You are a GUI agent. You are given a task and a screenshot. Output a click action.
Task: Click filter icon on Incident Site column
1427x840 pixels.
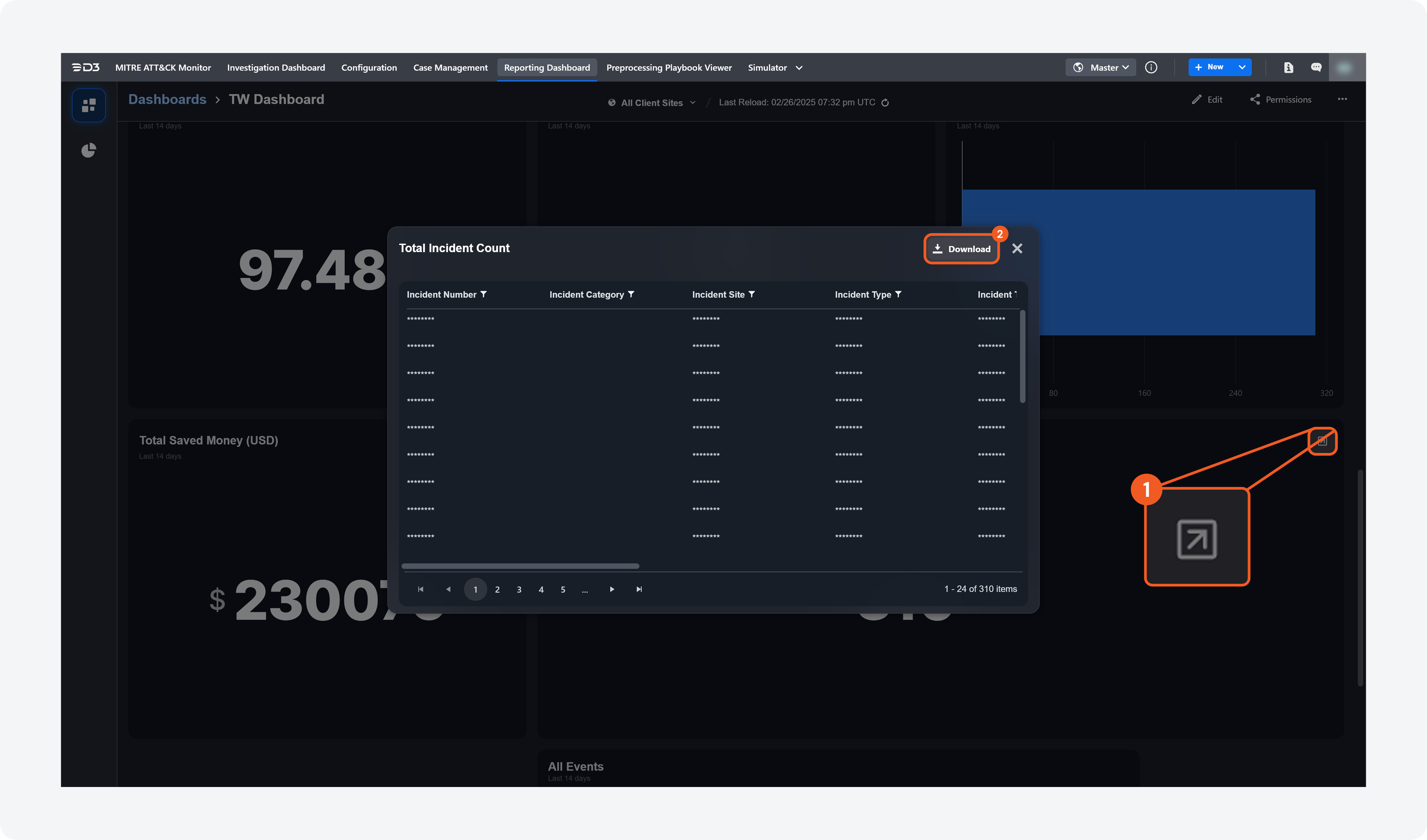751,294
